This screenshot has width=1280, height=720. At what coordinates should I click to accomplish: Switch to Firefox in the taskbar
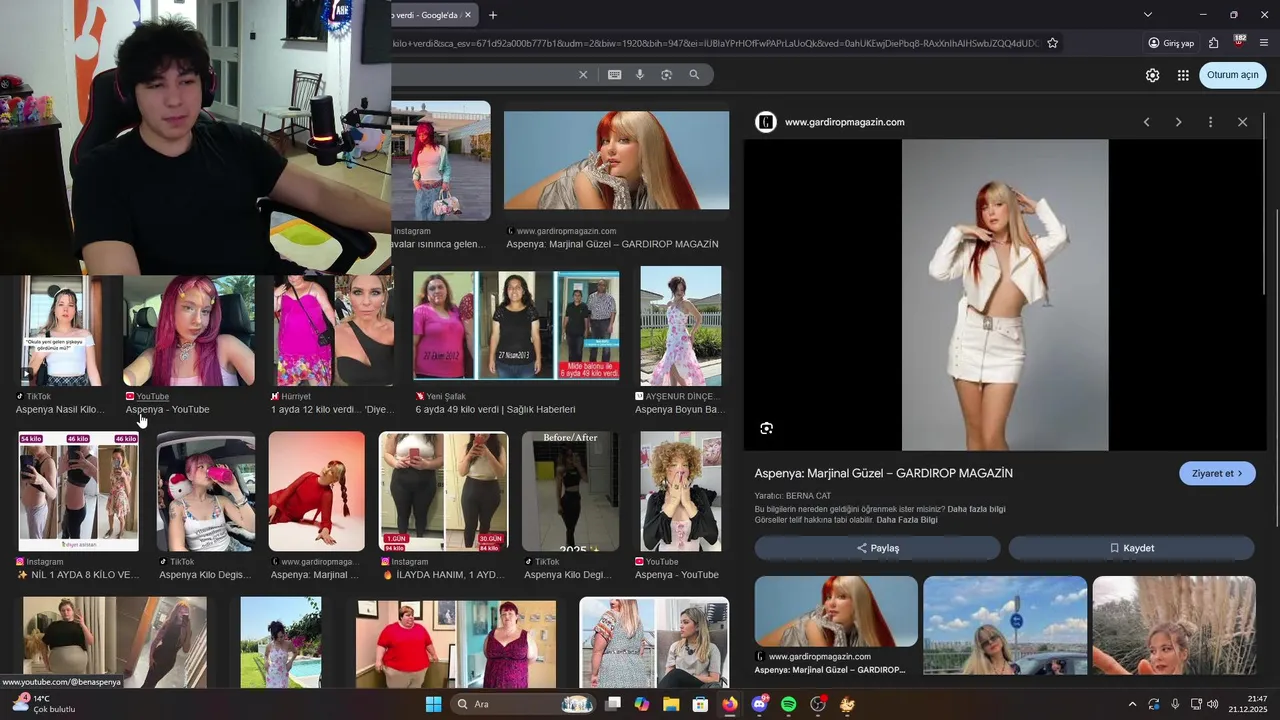click(730, 704)
